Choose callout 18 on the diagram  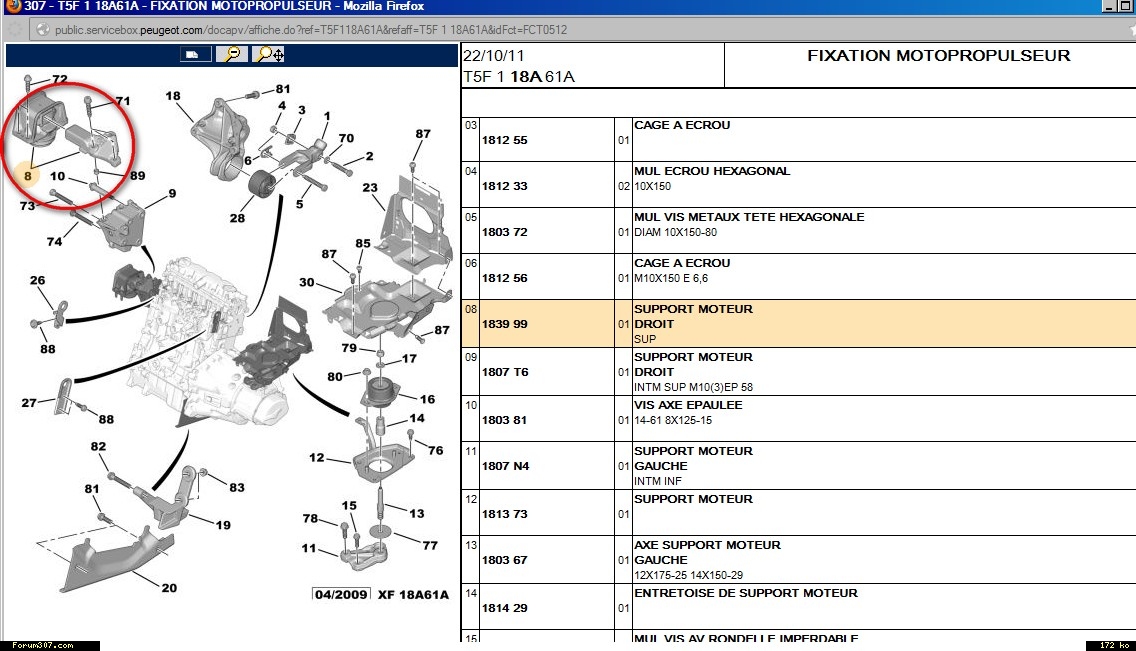(172, 96)
